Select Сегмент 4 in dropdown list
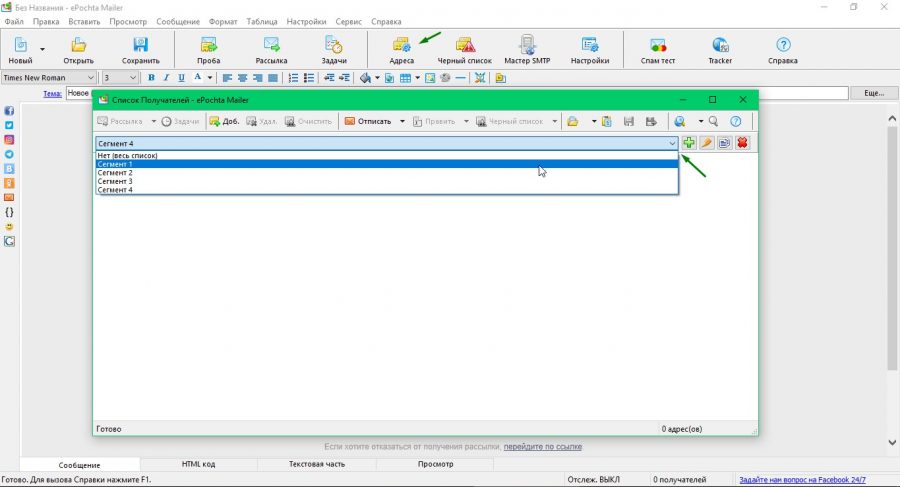 click(x=387, y=190)
